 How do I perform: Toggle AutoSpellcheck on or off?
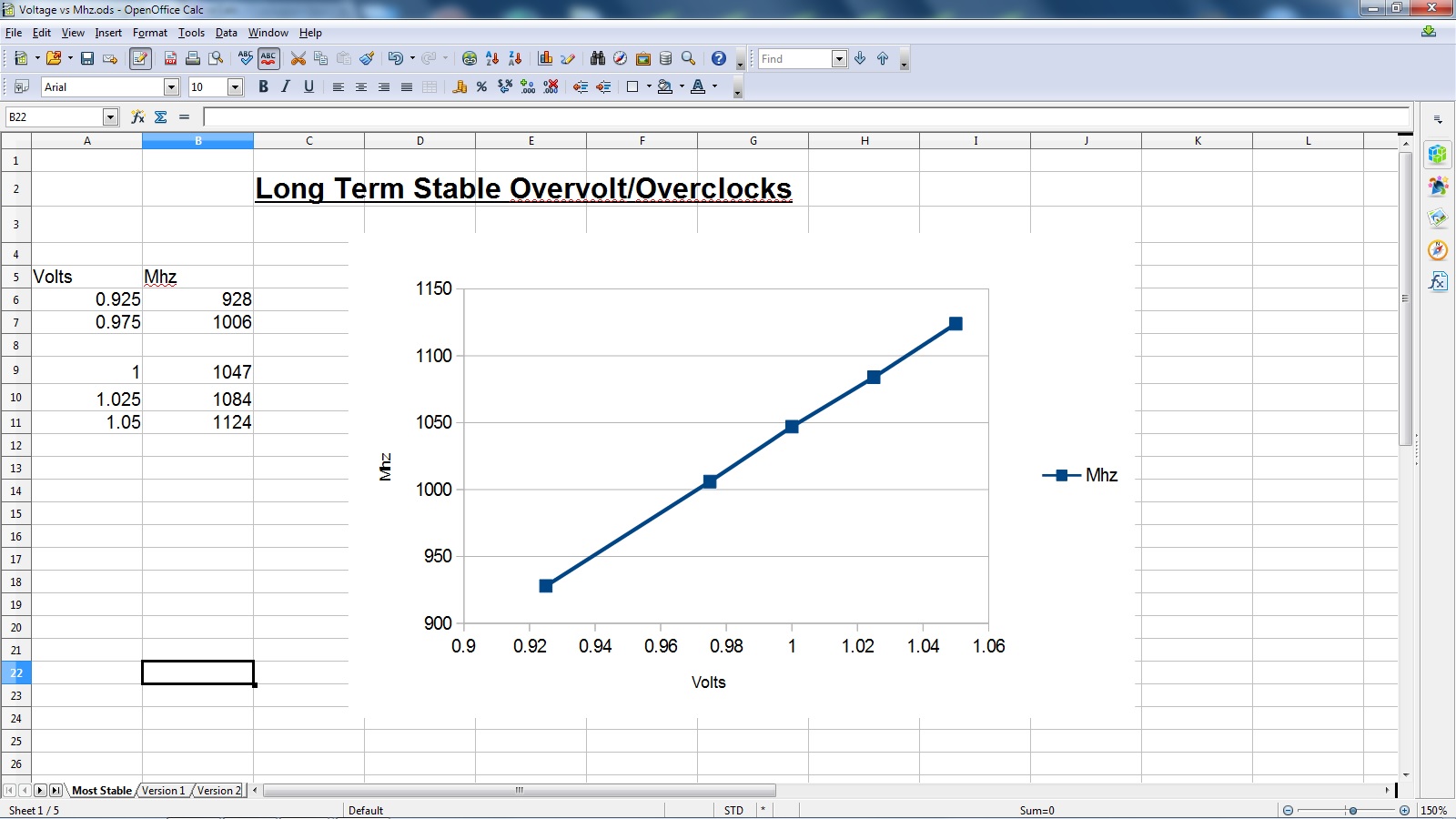(x=268, y=58)
